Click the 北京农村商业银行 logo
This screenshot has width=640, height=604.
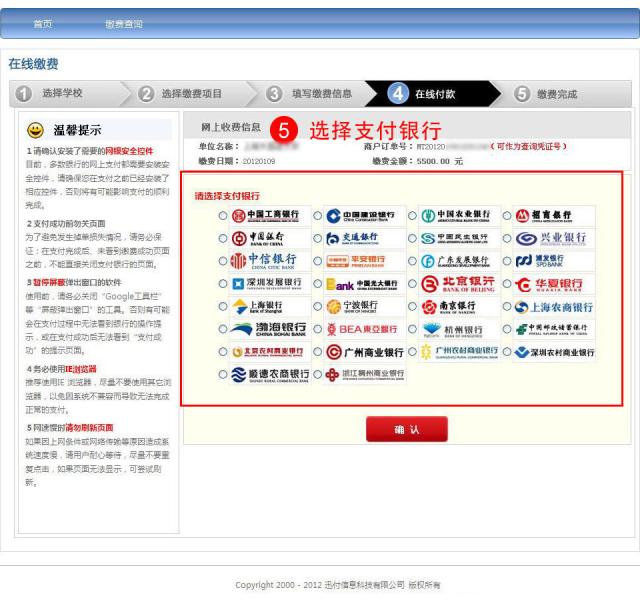(270, 351)
